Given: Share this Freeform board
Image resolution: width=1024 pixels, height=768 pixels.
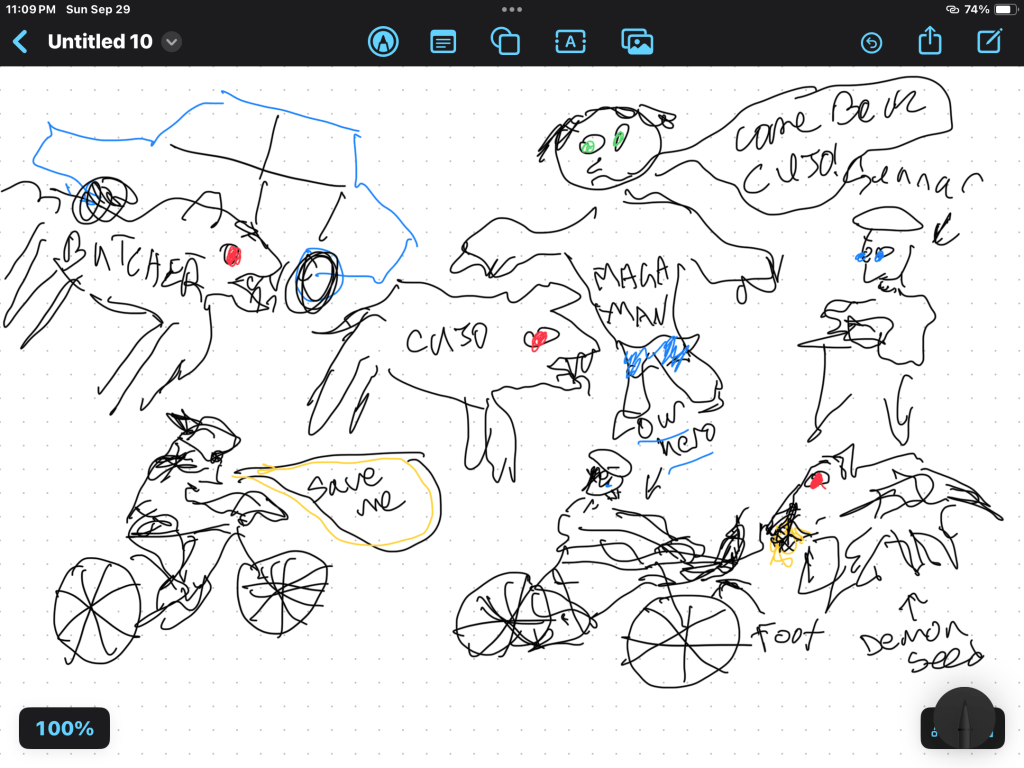Looking at the screenshot, I should click(x=930, y=42).
